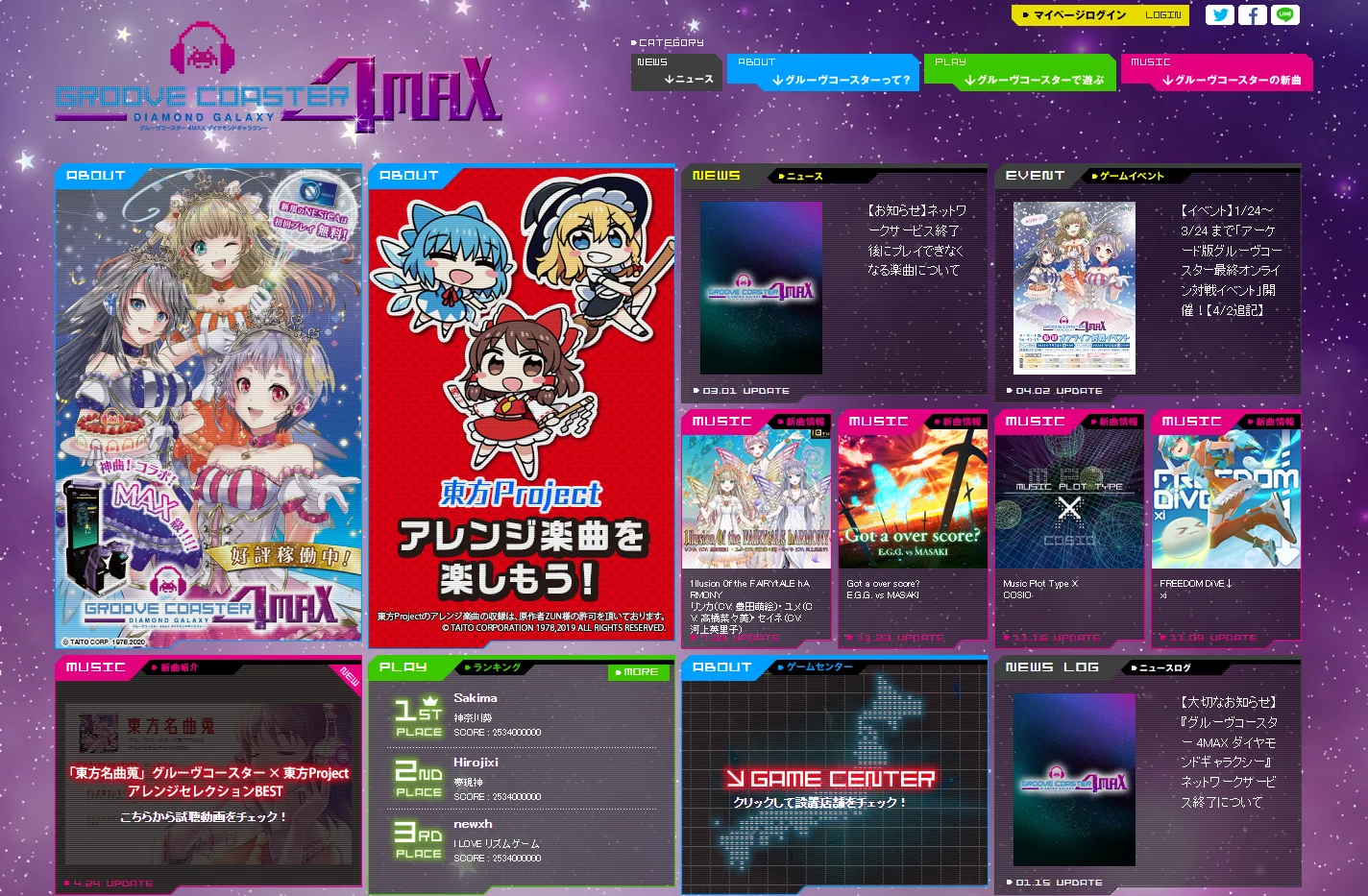Click the 04.02 UPDATE date in EVENT card
The height and width of the screenshot is (896, 1368).
click(1054, 391)
